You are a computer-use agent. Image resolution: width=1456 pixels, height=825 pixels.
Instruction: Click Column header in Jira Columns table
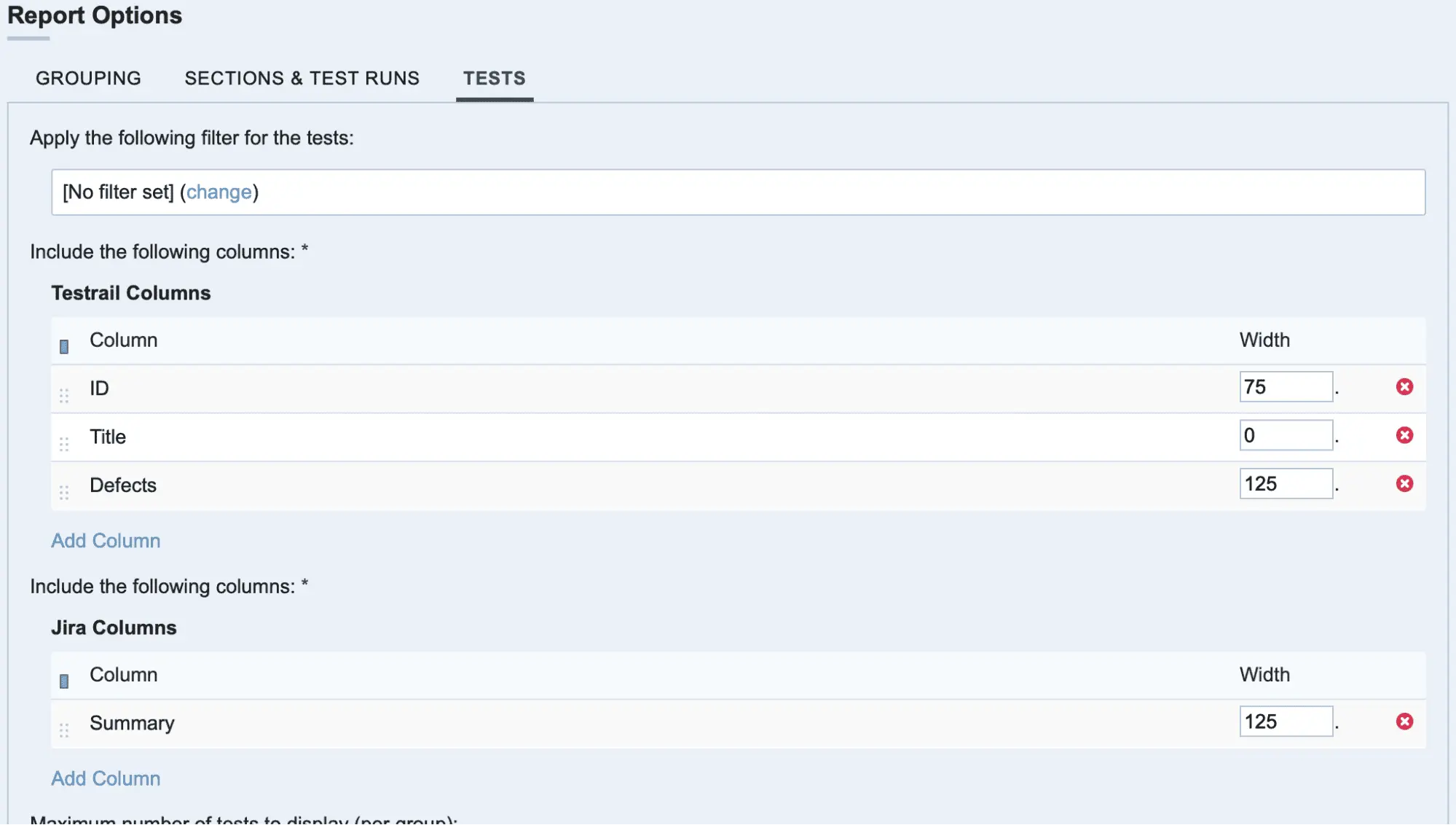click(x=123, y=675)
